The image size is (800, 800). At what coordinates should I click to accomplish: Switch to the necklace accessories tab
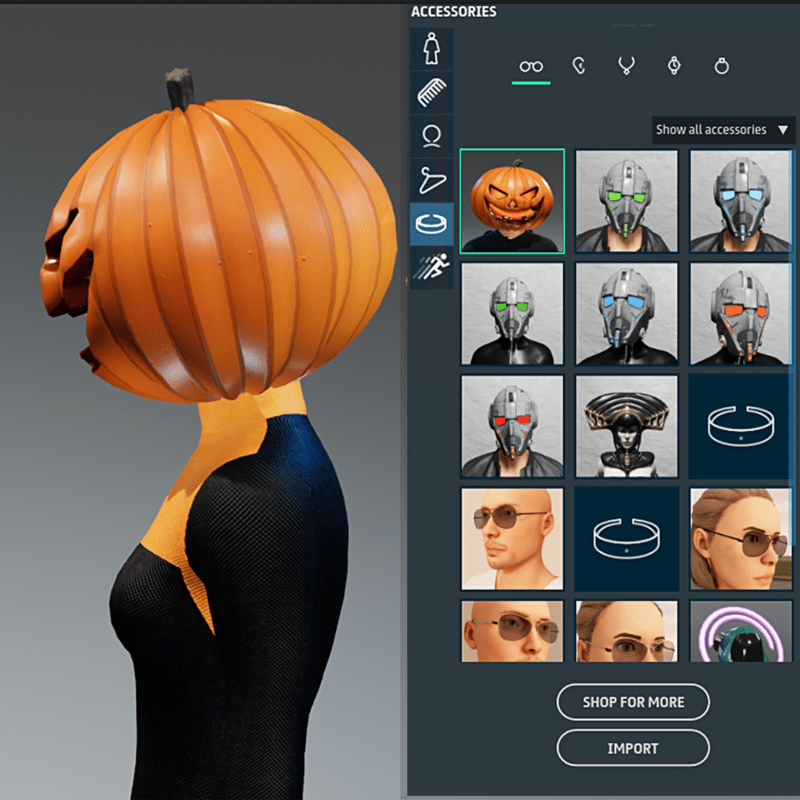[x=627, y=66]
